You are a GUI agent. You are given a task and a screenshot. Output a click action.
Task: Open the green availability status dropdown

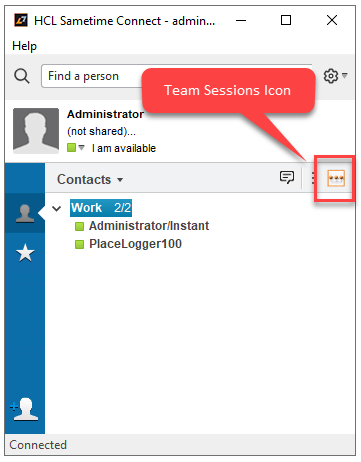coord(76,147)
